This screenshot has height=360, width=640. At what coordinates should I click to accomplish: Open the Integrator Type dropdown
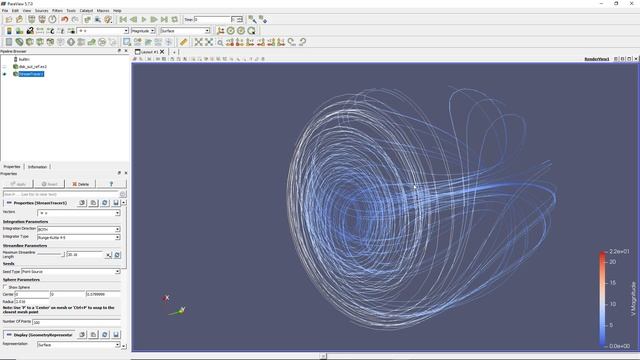[x=79, y=237]
